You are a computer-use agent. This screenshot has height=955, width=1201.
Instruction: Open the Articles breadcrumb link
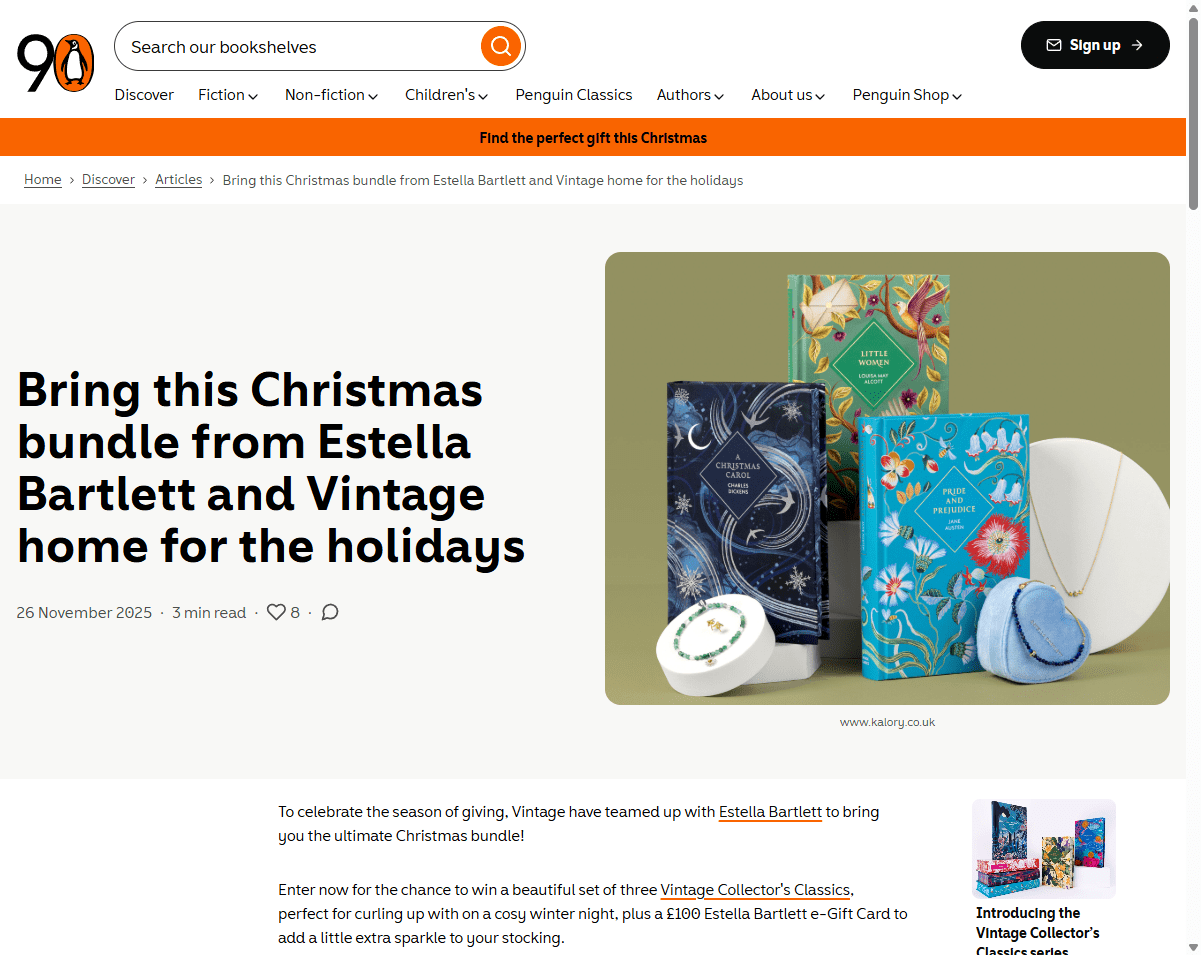tap(179, 180)
